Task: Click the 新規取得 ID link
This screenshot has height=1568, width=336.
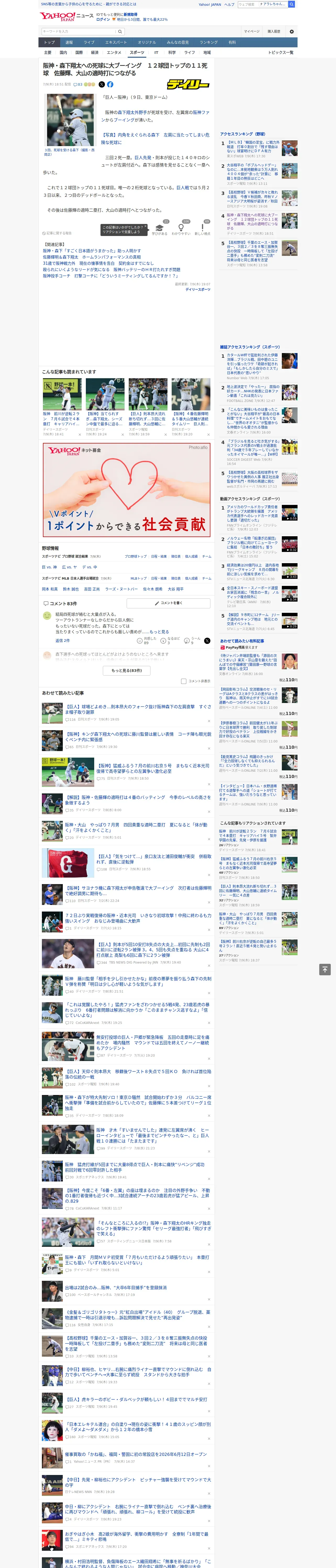Action: 131,15
